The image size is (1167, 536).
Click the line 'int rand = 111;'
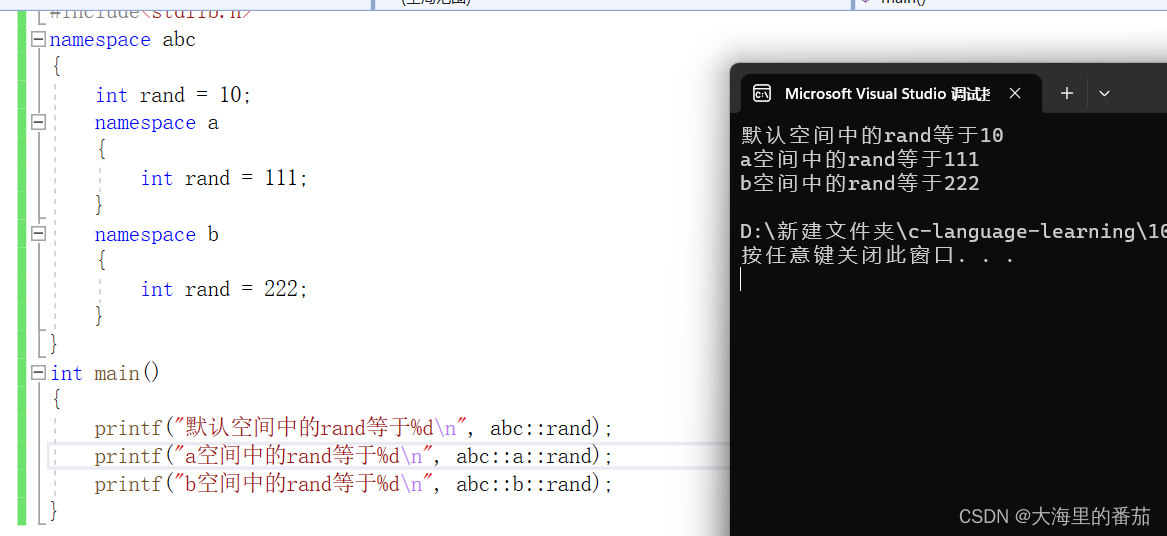click(224, 179)
